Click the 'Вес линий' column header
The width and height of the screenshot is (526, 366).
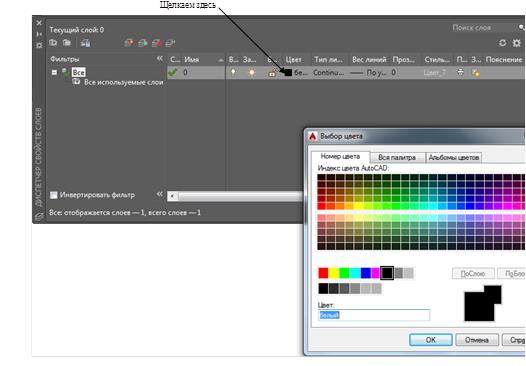pos(369,60)
